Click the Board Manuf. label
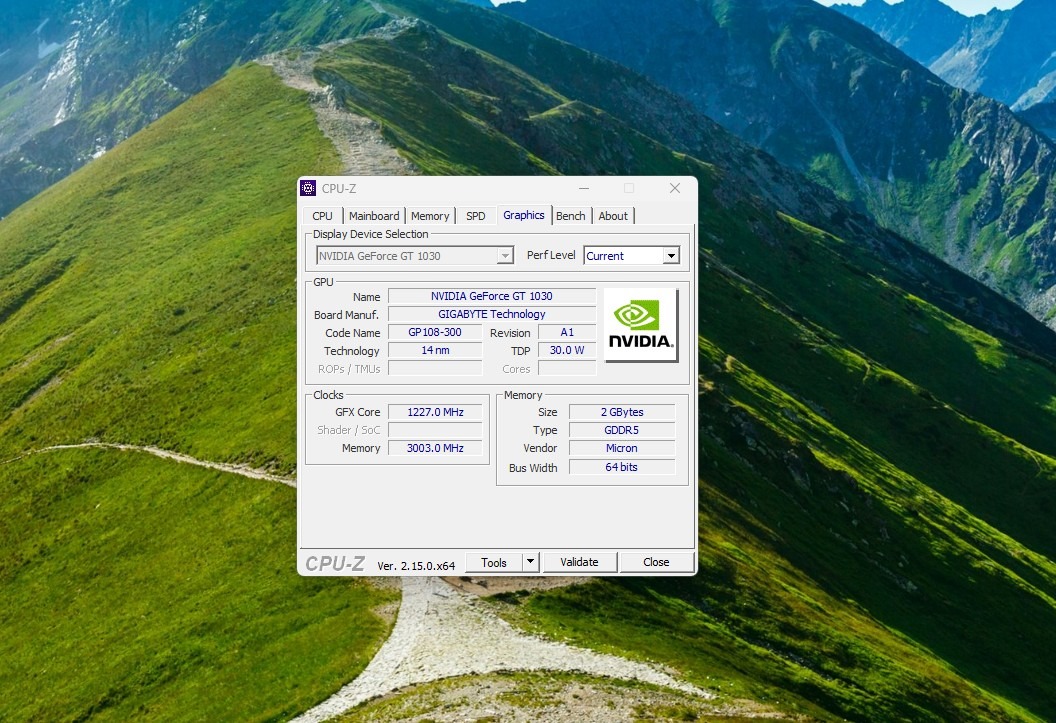 (346, 315)
